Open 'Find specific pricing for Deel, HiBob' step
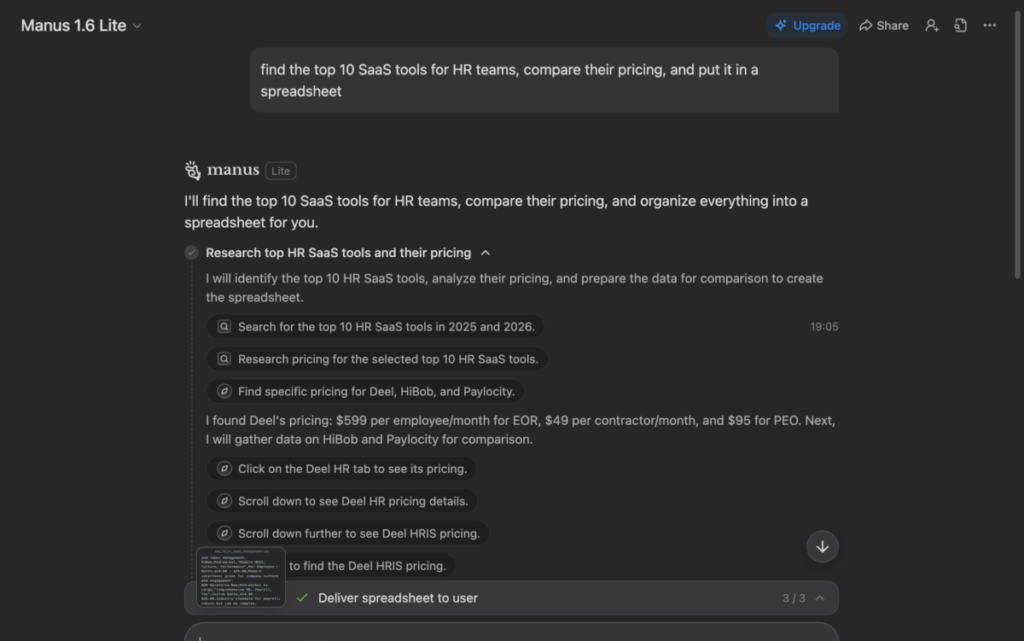 367,391
